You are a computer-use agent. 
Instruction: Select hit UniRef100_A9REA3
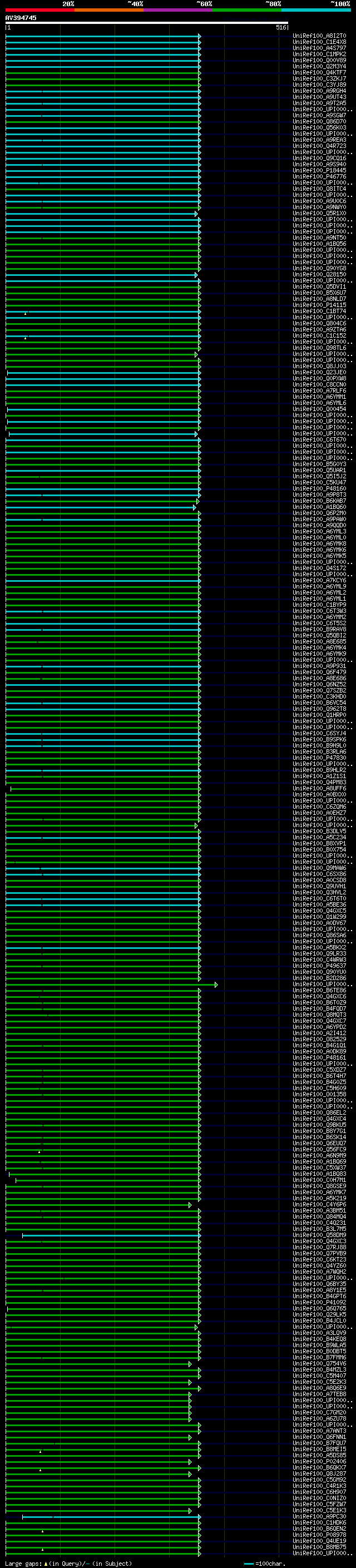[x=319, y=140]
